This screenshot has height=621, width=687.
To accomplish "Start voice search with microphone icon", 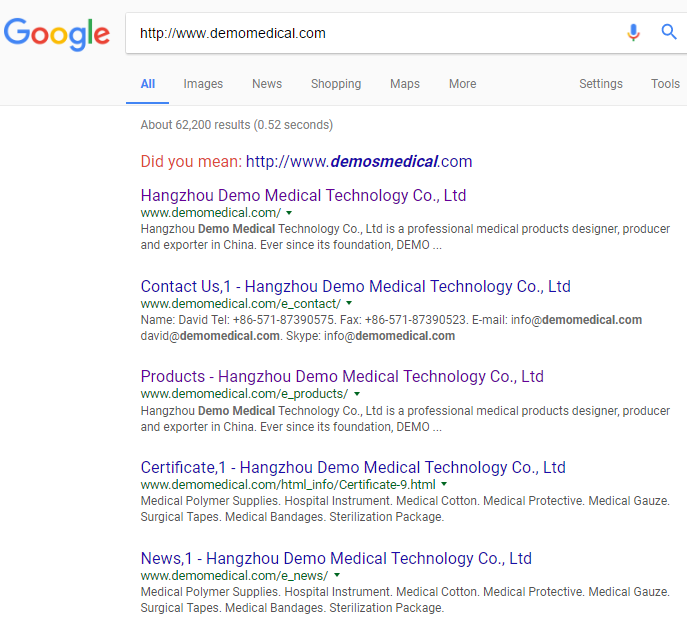I will point(633,32).
